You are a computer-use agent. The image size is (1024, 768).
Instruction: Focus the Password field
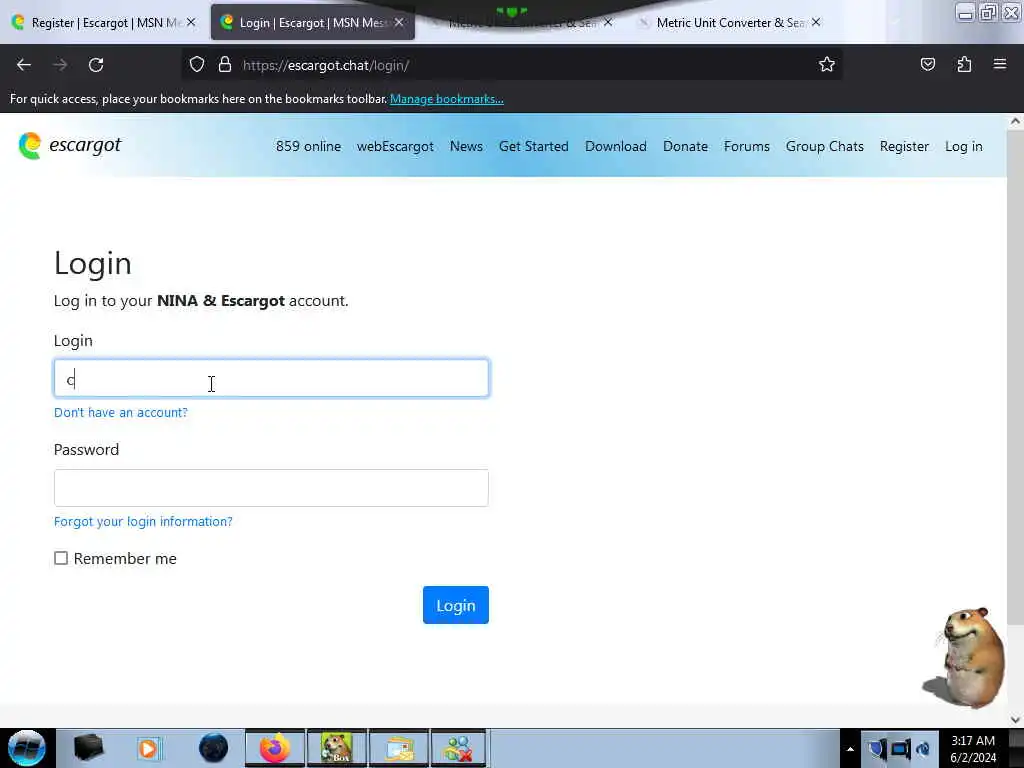pos(271,488)
